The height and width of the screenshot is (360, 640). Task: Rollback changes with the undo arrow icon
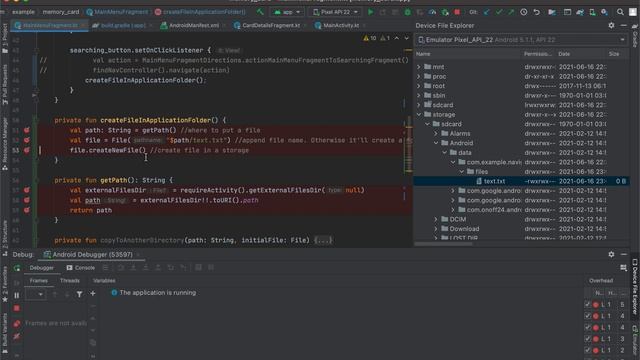coord(537,12)
